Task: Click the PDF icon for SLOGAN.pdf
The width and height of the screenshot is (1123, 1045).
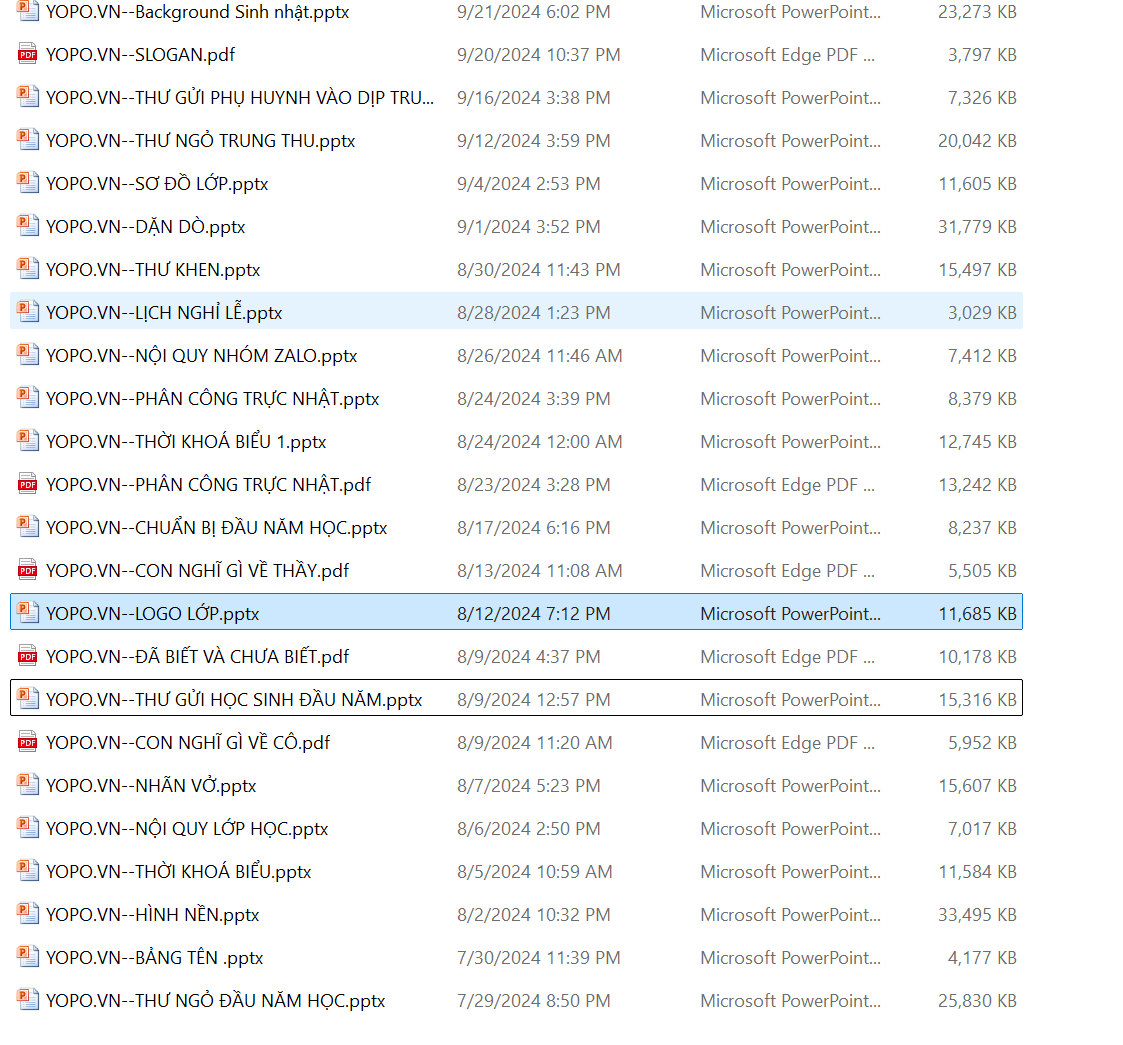Action: tap(28, 55)
